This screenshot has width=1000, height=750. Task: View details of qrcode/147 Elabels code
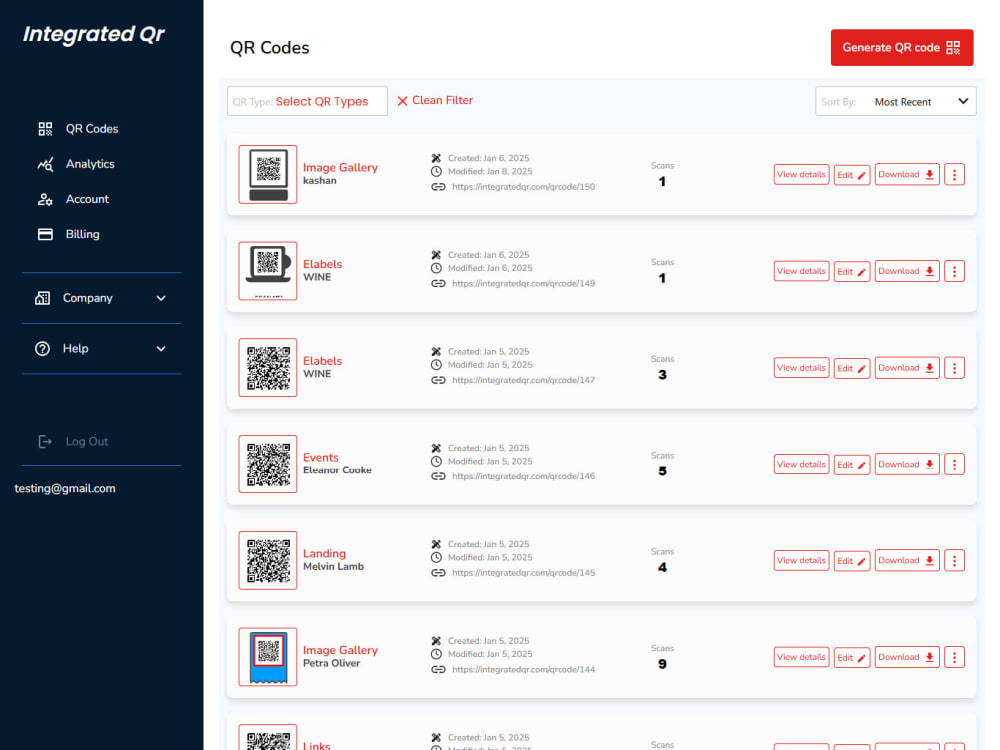point(801,368)
